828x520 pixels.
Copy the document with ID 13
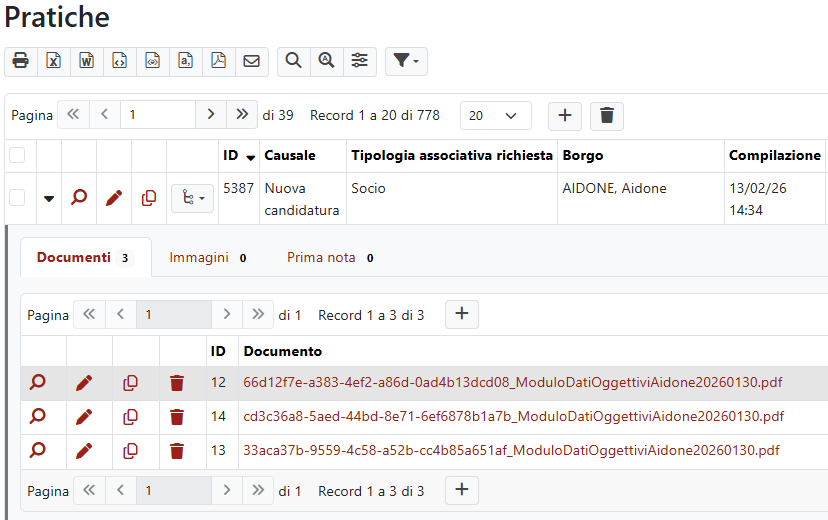click(130, 451)
